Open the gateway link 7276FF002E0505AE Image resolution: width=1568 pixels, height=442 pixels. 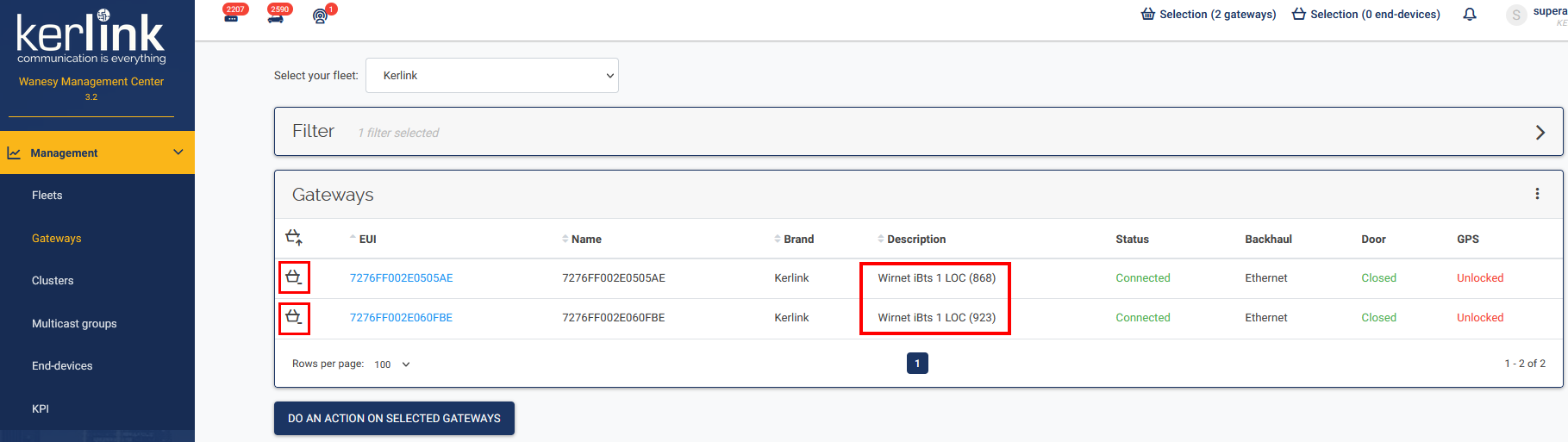coord(401,278)
